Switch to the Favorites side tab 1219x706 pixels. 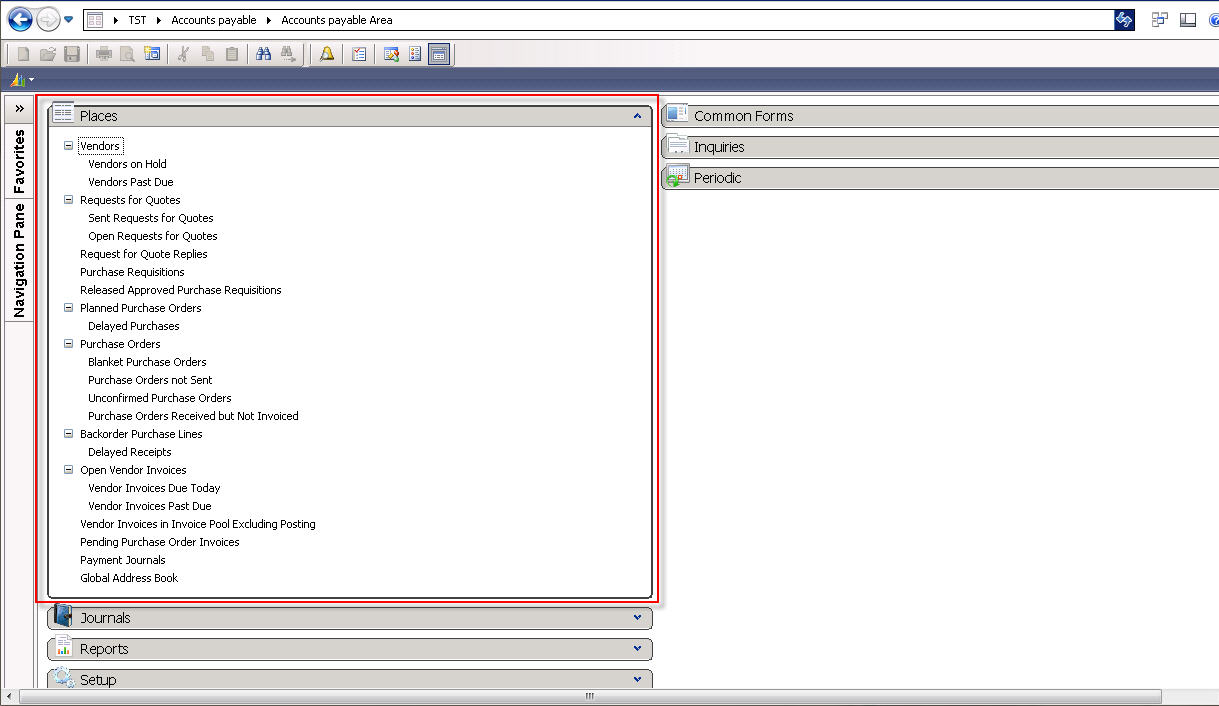coord(19,160)
